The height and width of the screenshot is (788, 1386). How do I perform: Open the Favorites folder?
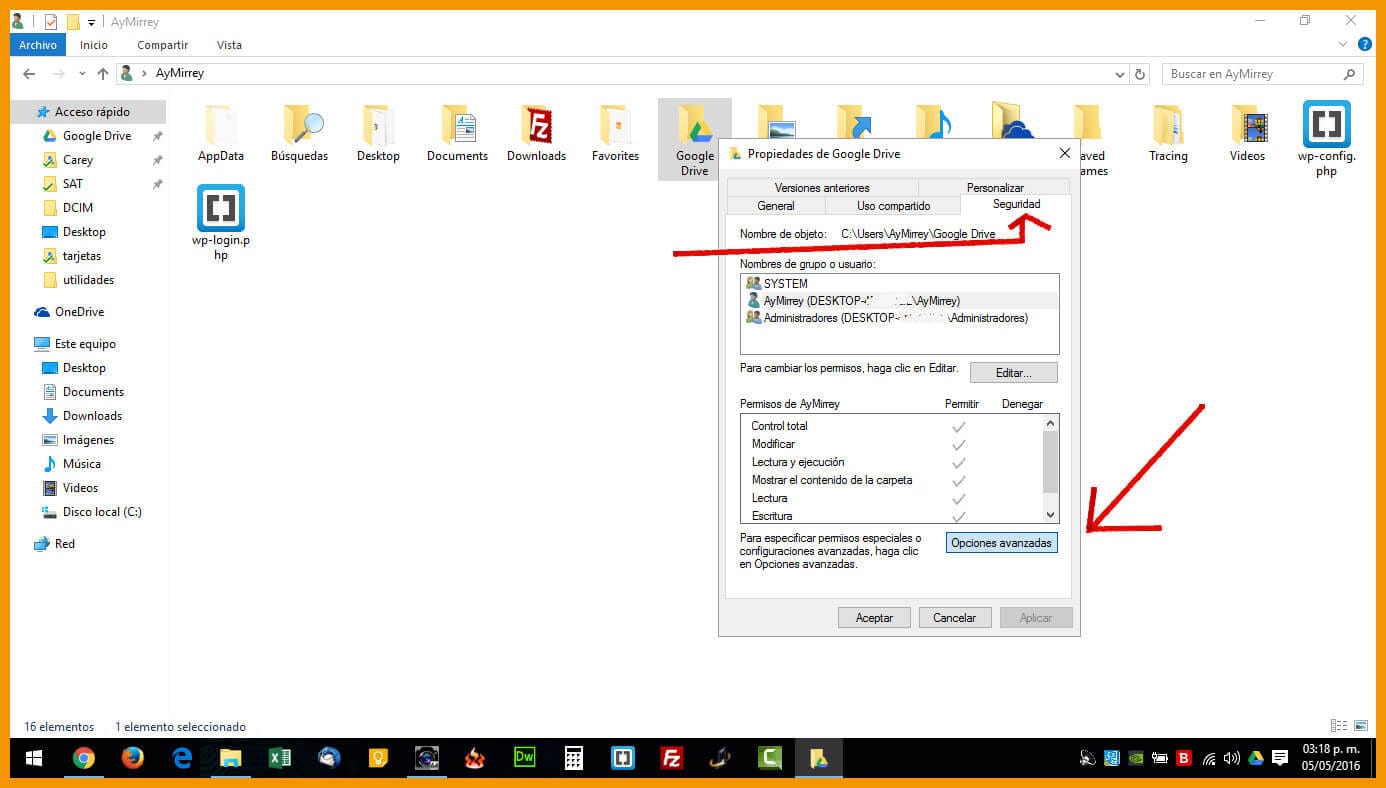tap(615, 133)
